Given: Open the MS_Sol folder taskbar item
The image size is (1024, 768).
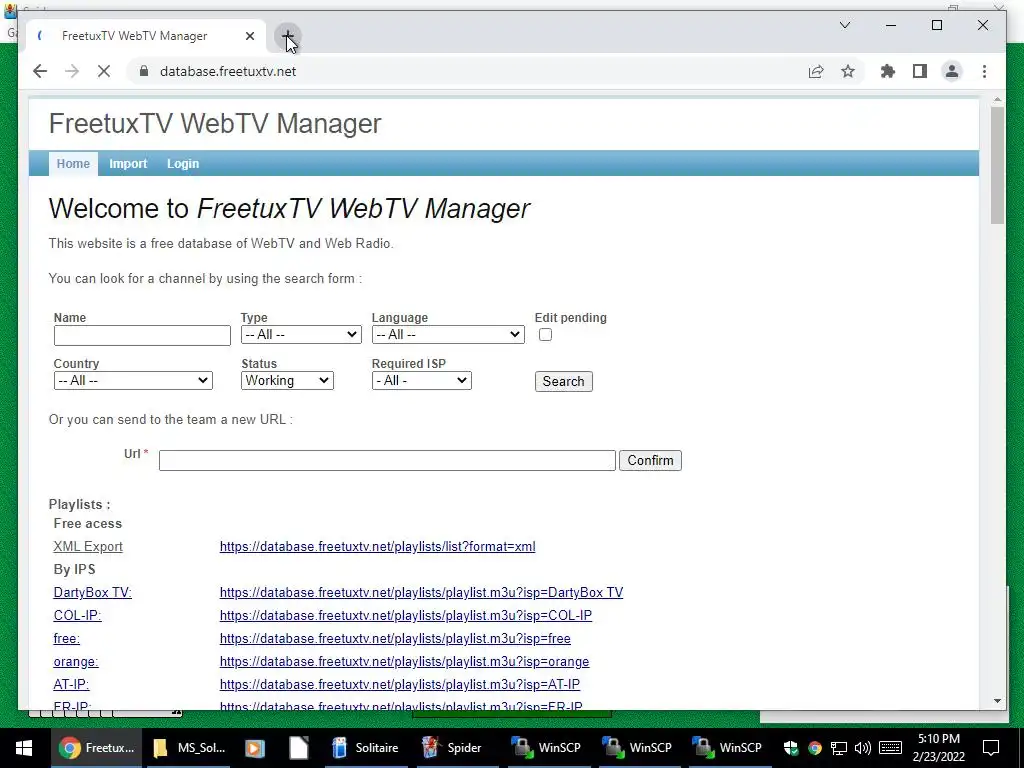Looking at the screenshot, I should pos(189,748).
